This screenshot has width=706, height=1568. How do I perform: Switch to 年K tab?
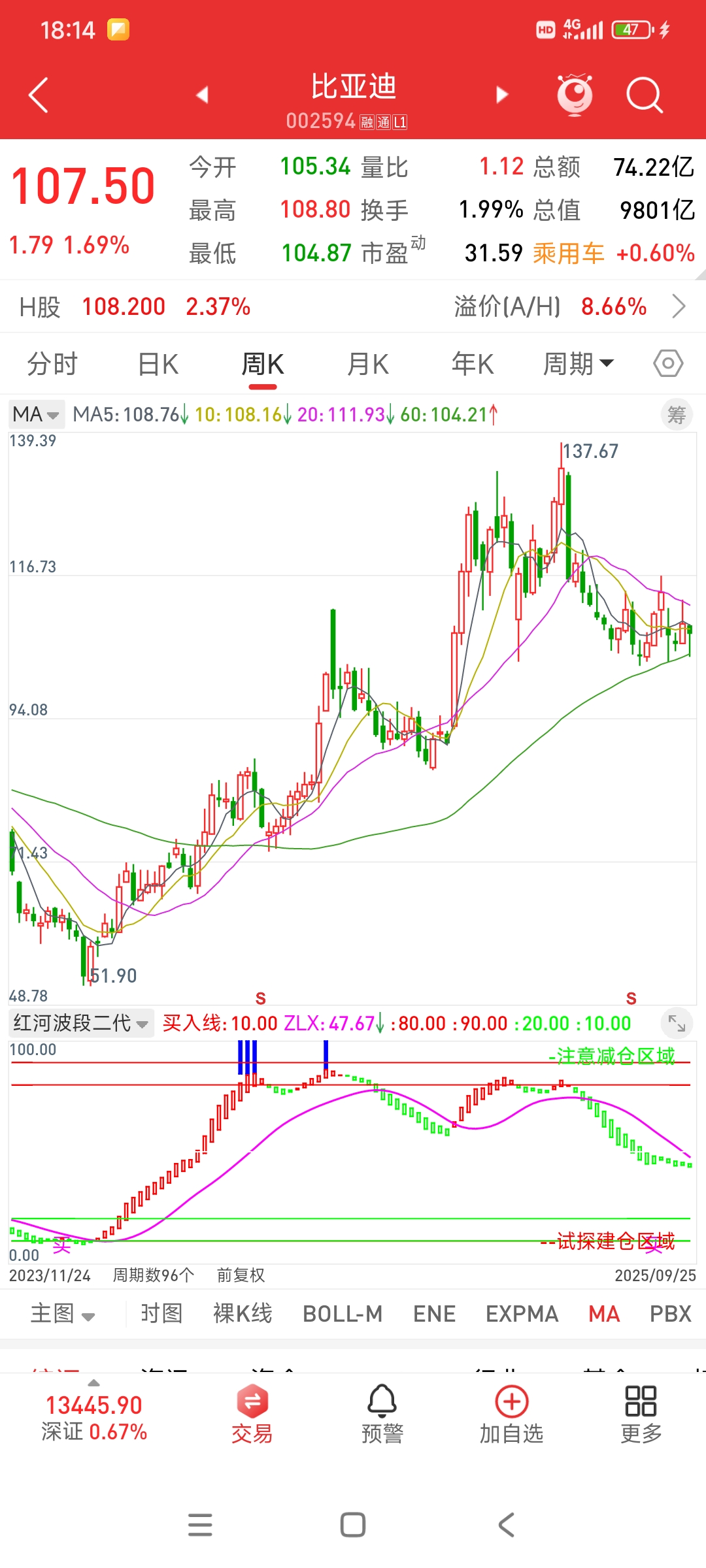[x=473, y=363]
